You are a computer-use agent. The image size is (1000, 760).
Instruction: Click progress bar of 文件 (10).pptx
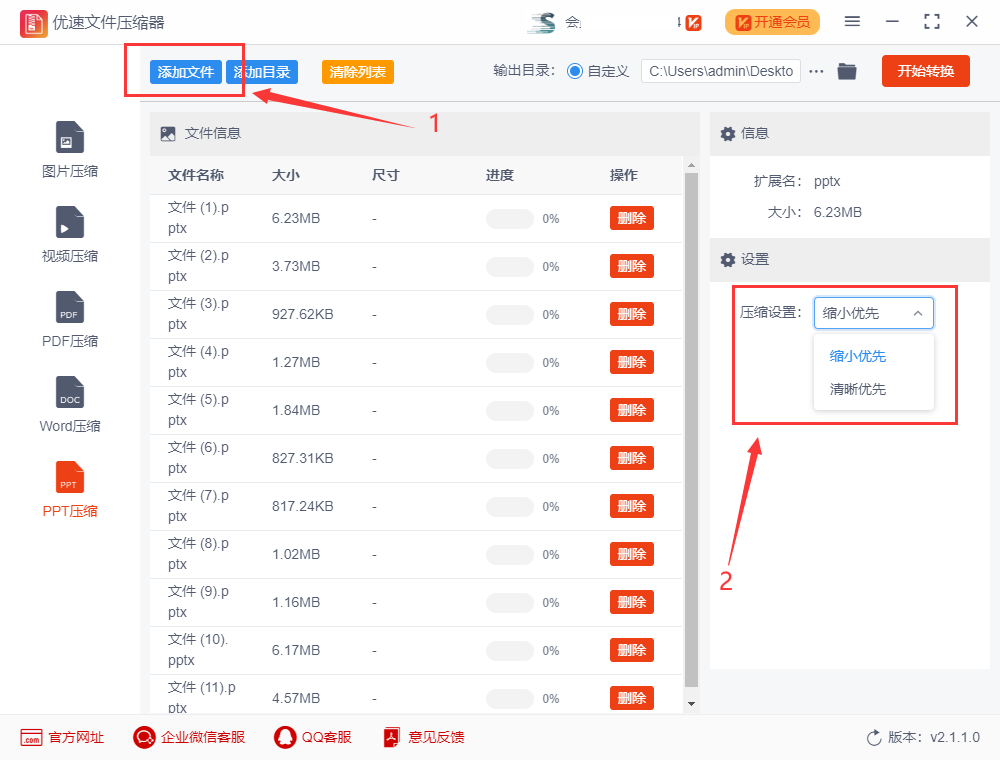click(510, 650)
